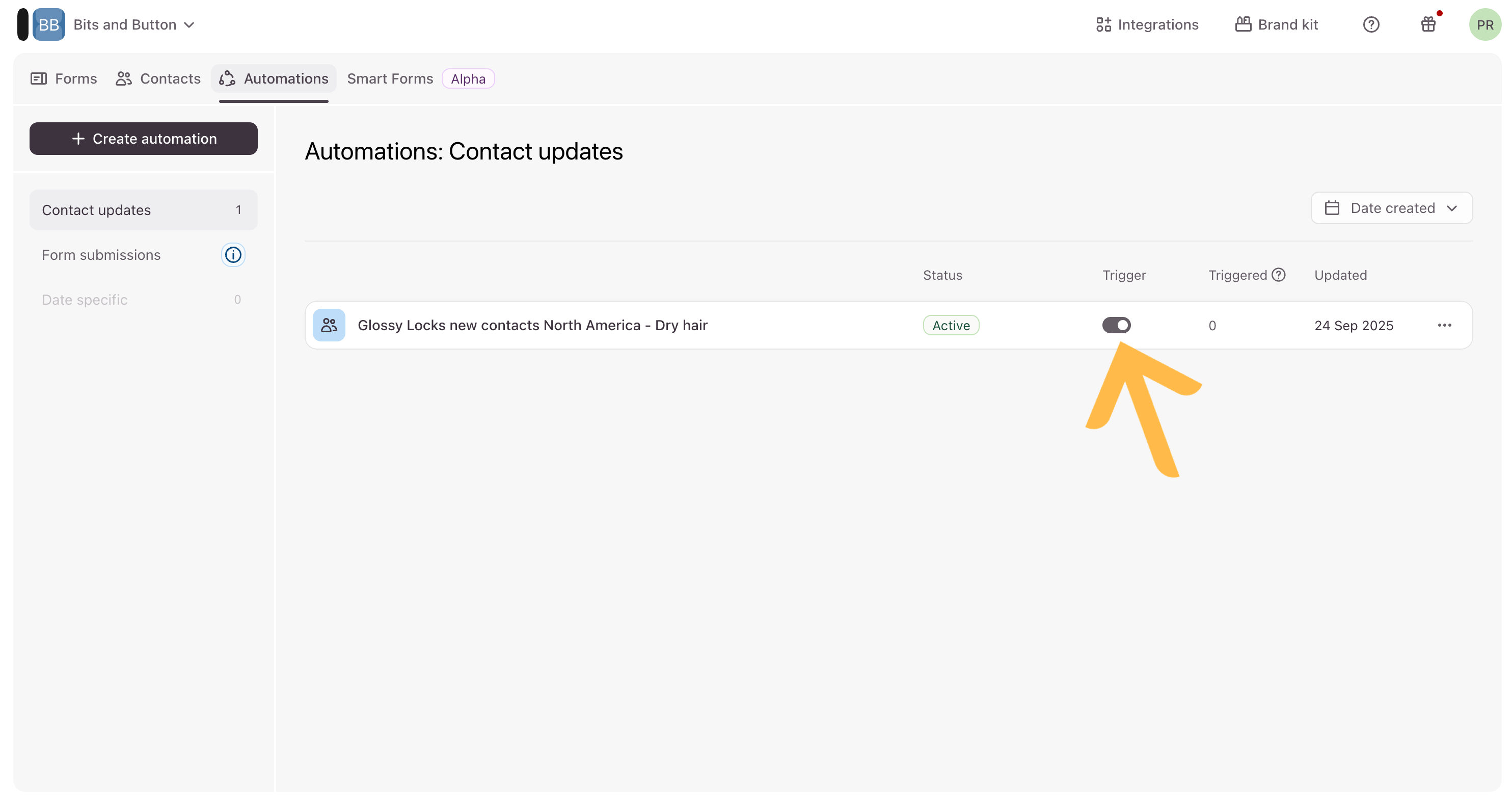Expand the Bits and Button workspace dropdown
Image resolution: width=1512 pixels, height=798 pixels.
[189, 24]
